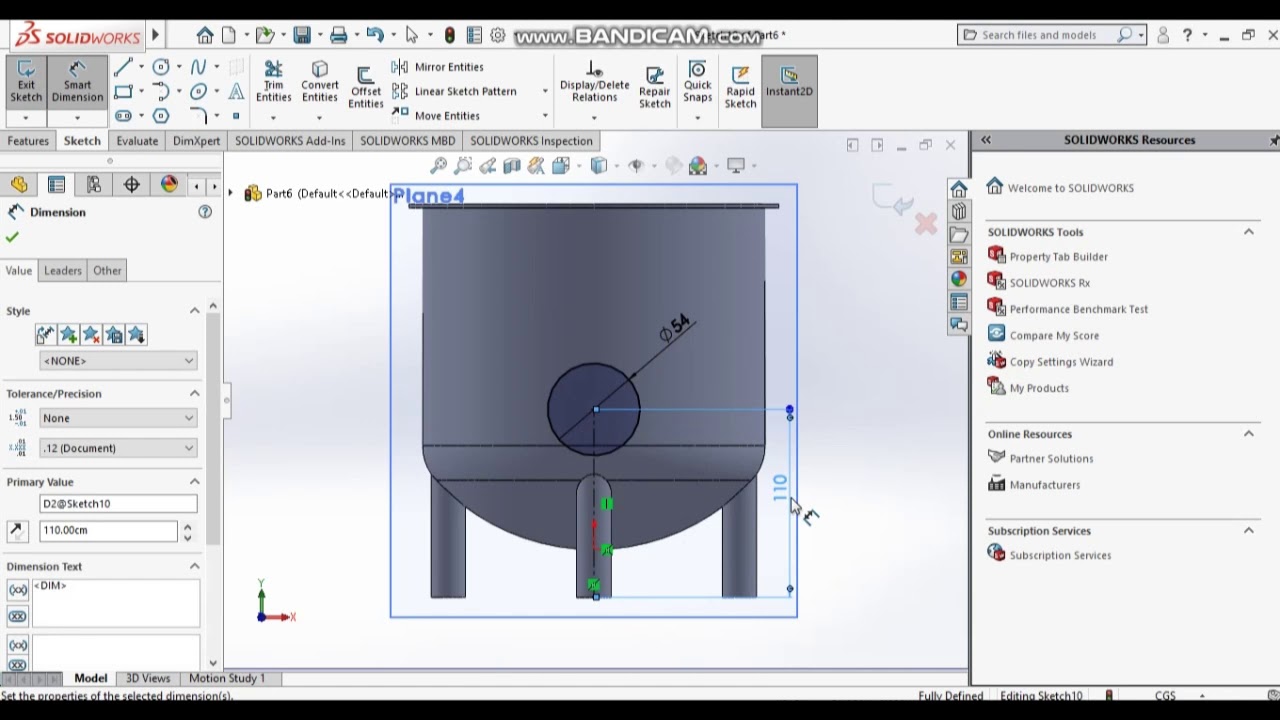Click the 110.00cm primary value field
Screen dimensions: 1280x720
click(x=108, y=530)
